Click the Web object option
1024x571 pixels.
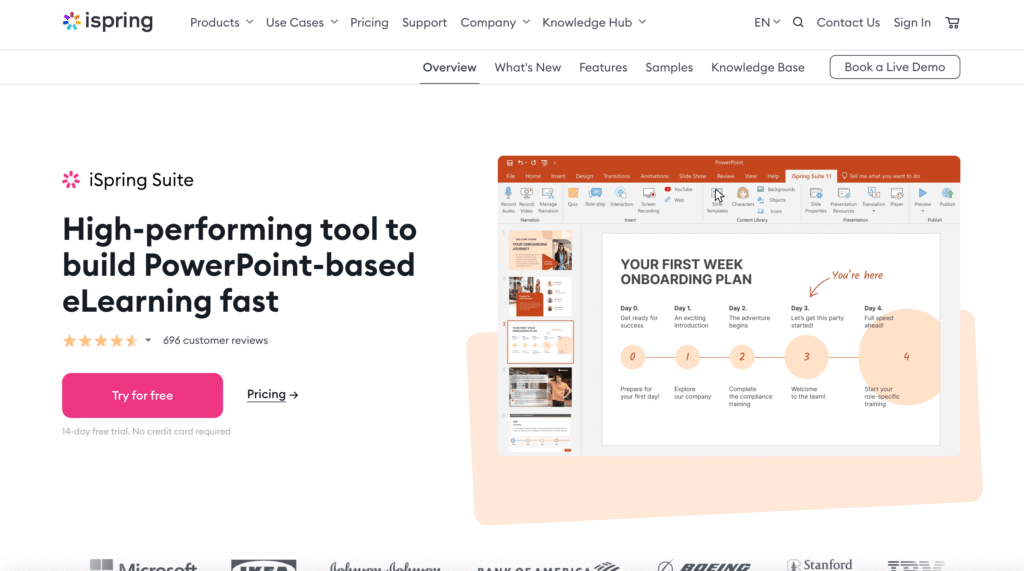click(675, 200)
